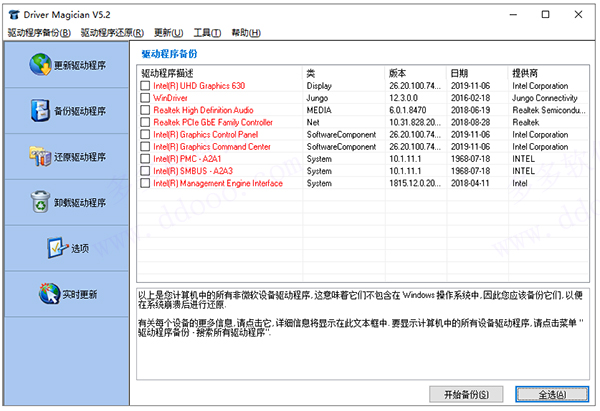Select Intel(R) PMC - A2A1 driver name
600x411 pixels.
click(187, 158)
